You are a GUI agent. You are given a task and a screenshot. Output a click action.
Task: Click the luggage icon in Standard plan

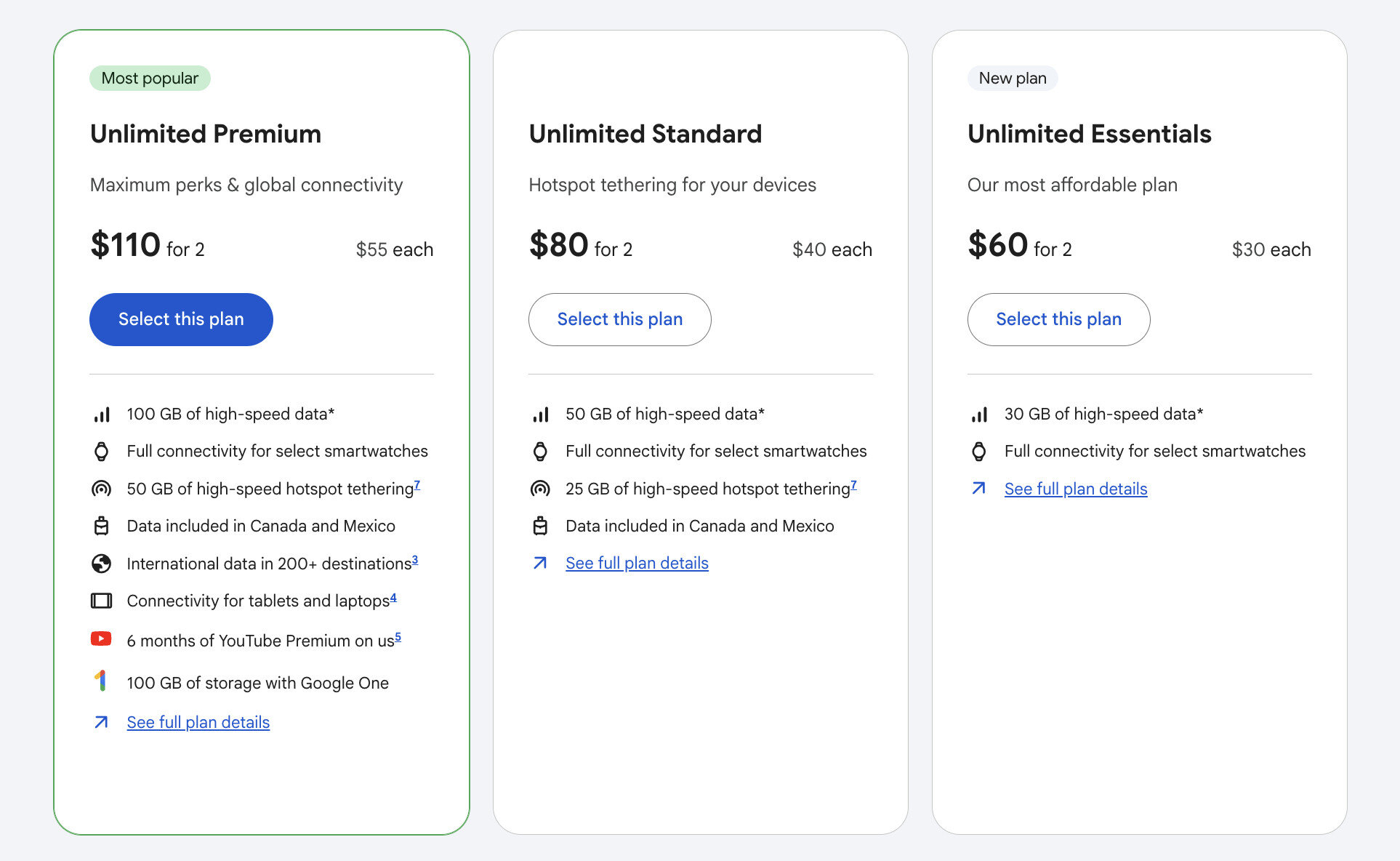(x=540, y=526)
